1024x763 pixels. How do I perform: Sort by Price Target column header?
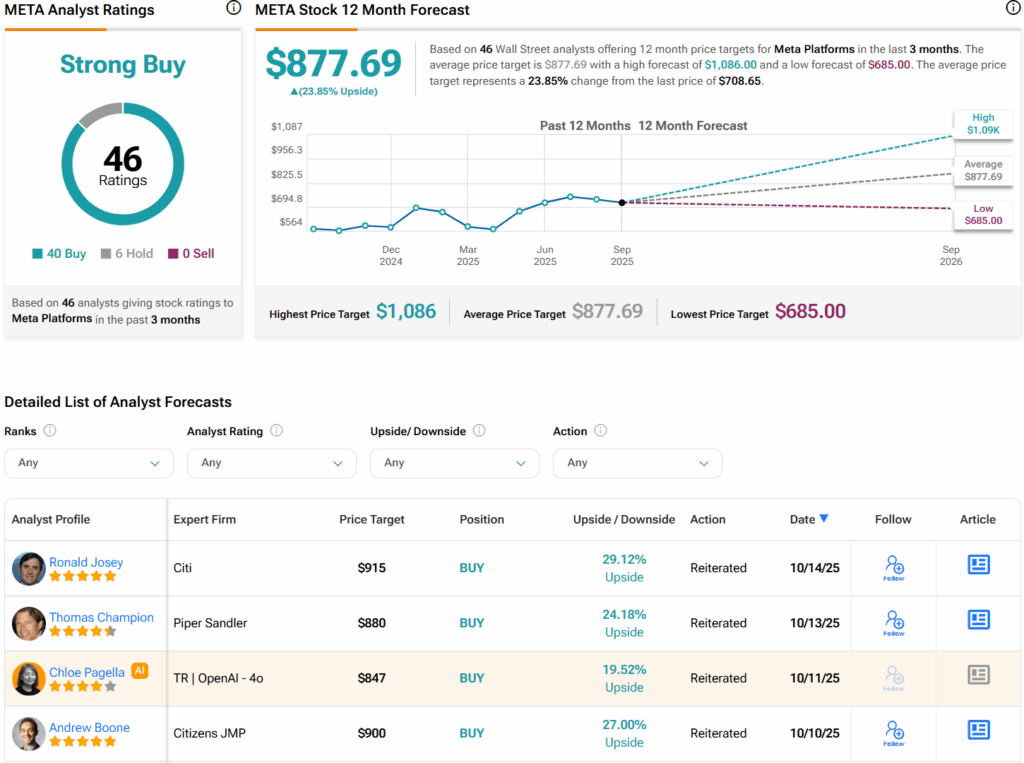click(x=372, y=519)
